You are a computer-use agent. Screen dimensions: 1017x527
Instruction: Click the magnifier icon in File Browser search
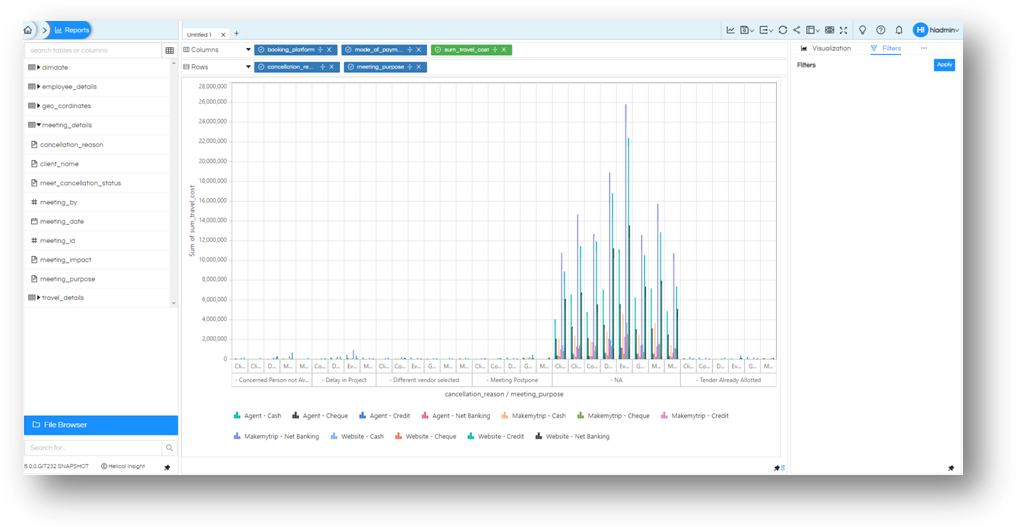click(x=169, y=447)
